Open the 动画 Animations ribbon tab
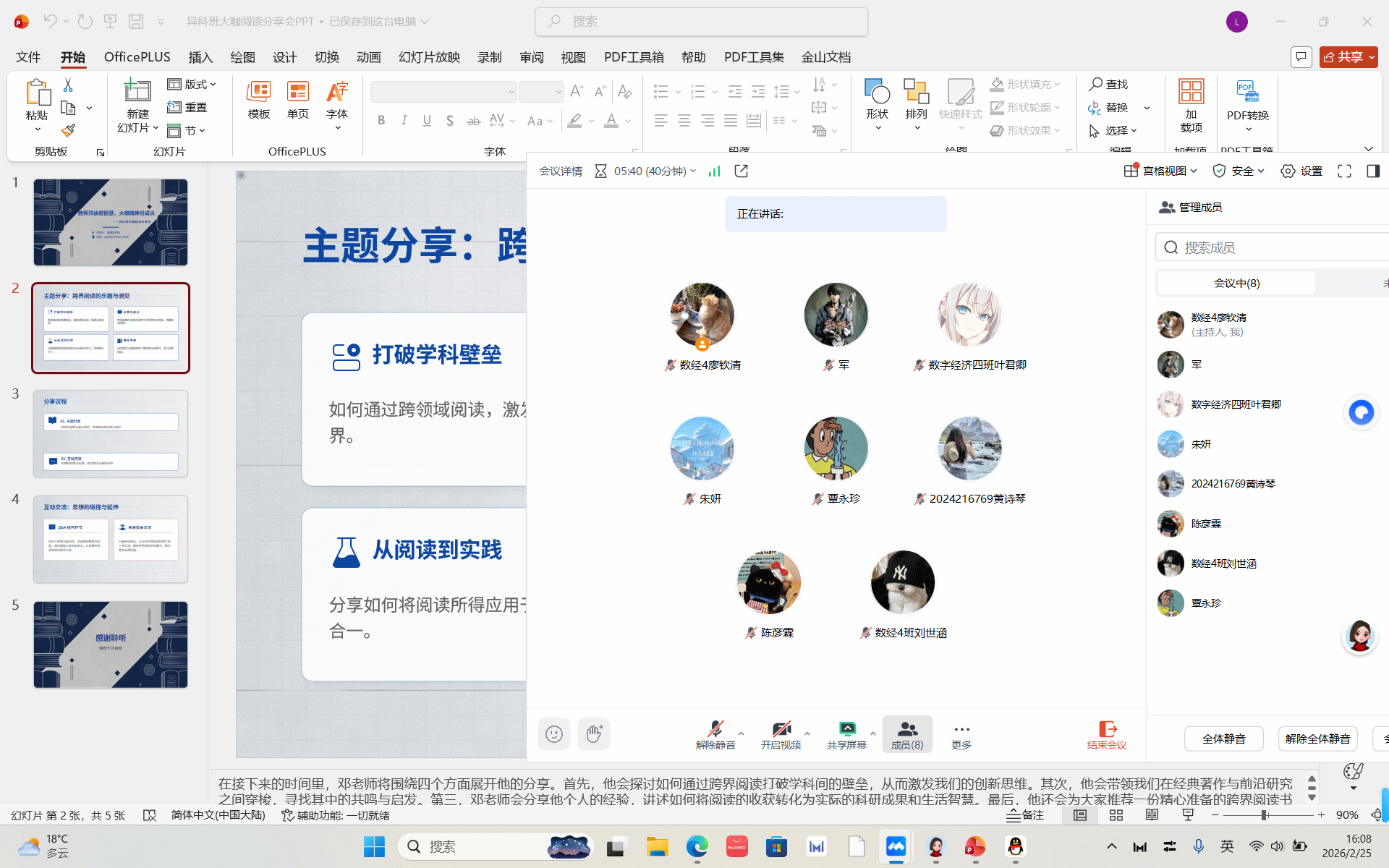The width and height of the screenshot is (1389, 868). (368, 57)
